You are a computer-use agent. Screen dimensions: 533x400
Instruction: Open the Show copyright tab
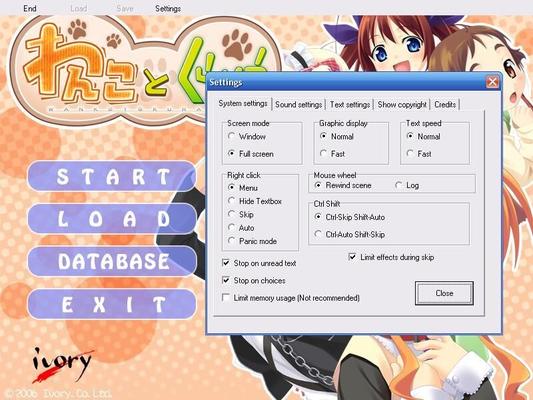tap(402, 104)
